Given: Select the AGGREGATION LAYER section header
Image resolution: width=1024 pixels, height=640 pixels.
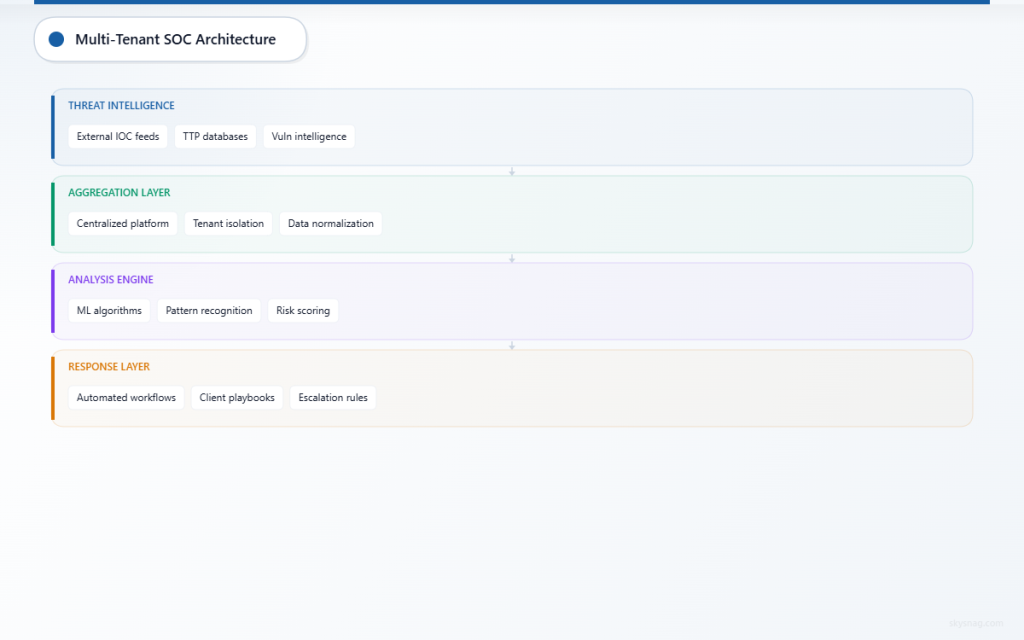Looking at the screenshot, I should tap(119, 192).
